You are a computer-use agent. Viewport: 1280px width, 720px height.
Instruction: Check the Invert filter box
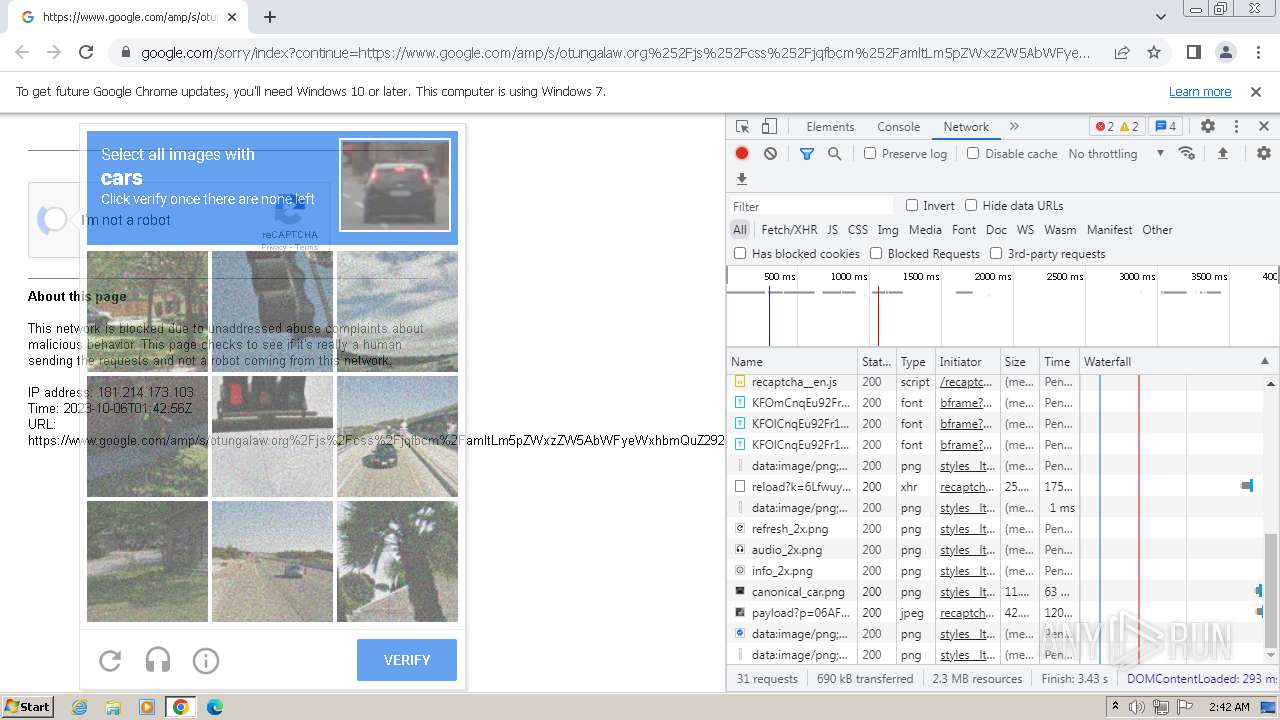(912, 205)
